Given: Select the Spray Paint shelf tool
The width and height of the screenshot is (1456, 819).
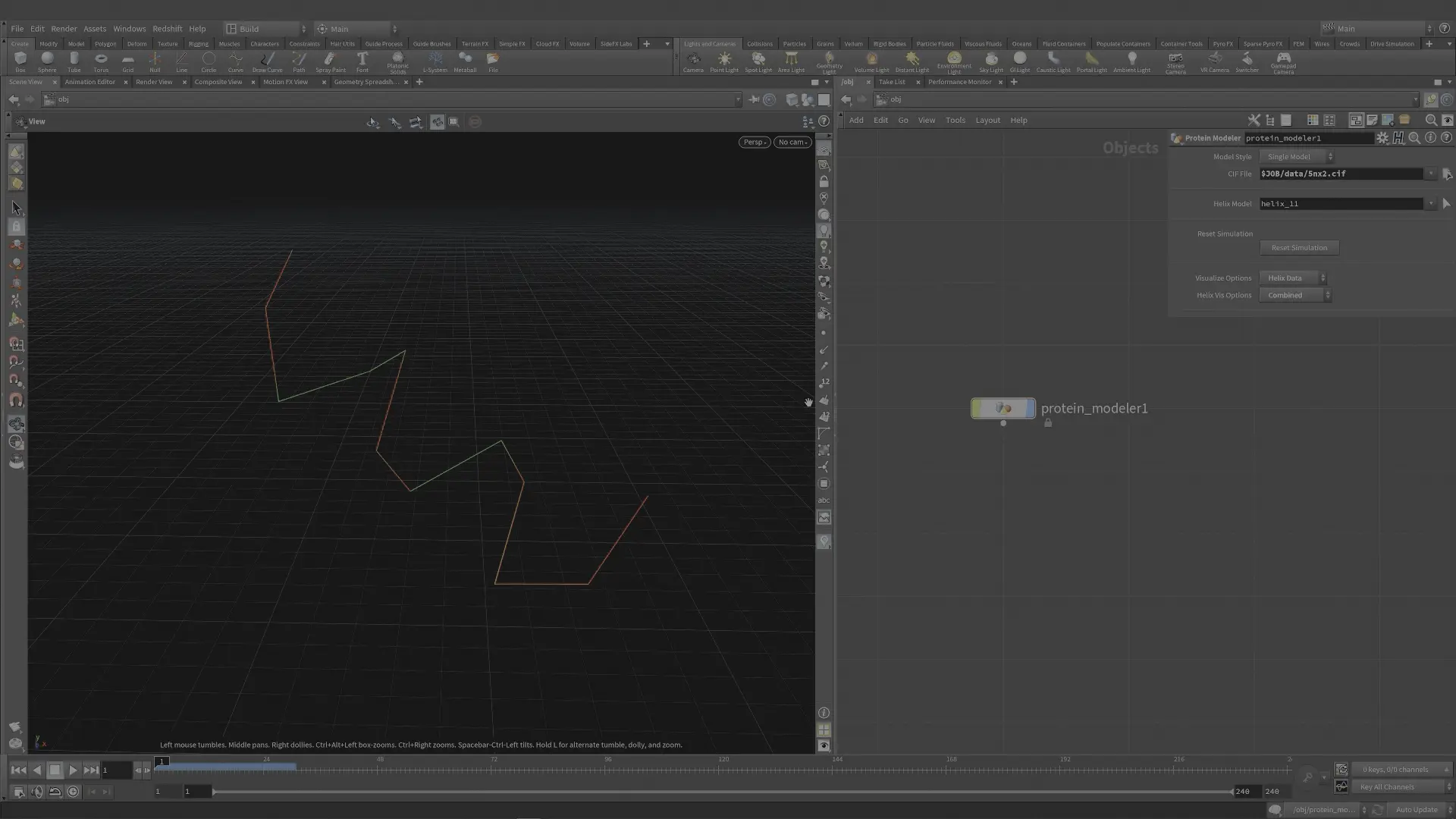Looking at the screenshot, I should (x=330, y=61).
